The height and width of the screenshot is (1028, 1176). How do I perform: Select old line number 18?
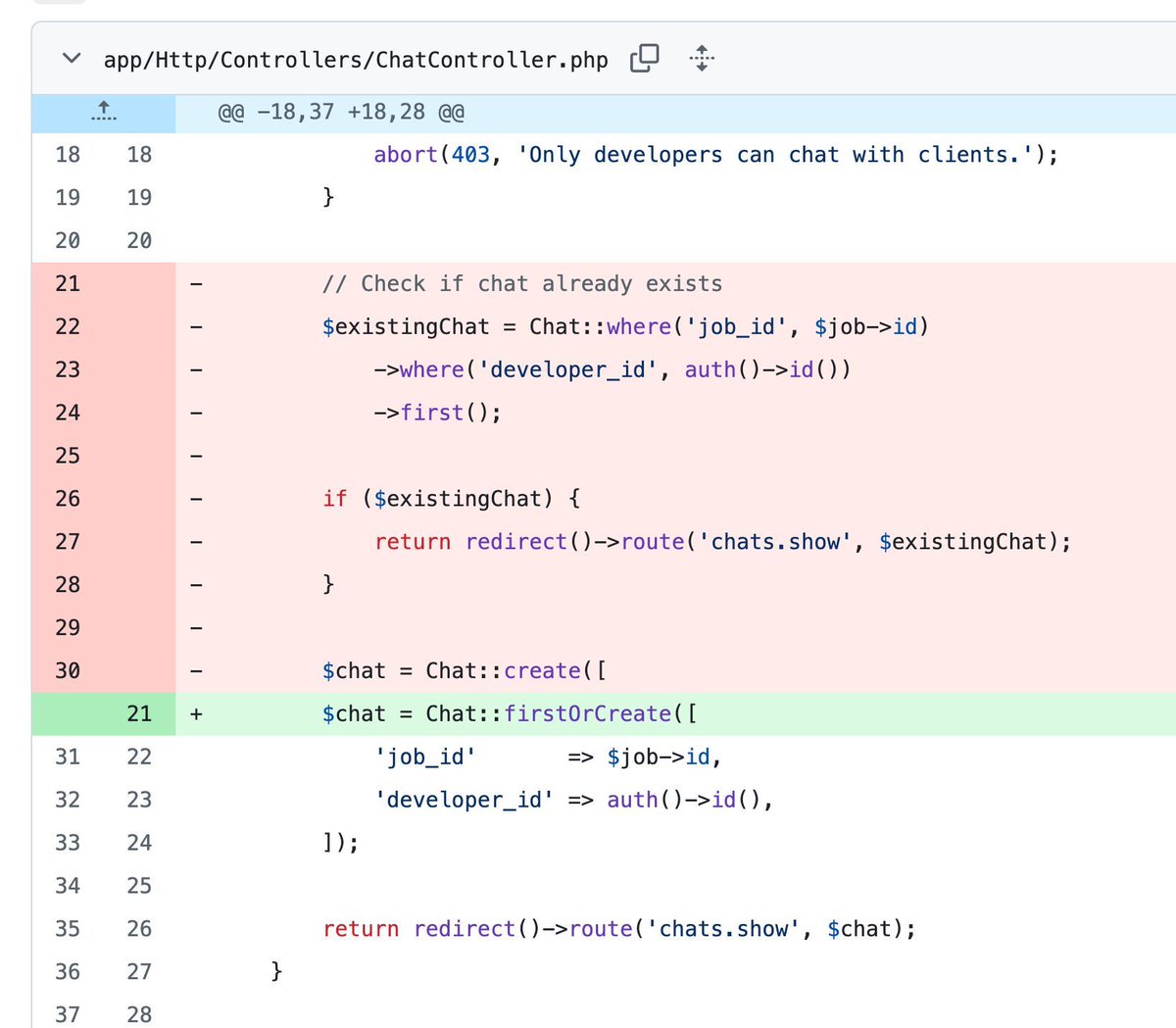(68, 155)
